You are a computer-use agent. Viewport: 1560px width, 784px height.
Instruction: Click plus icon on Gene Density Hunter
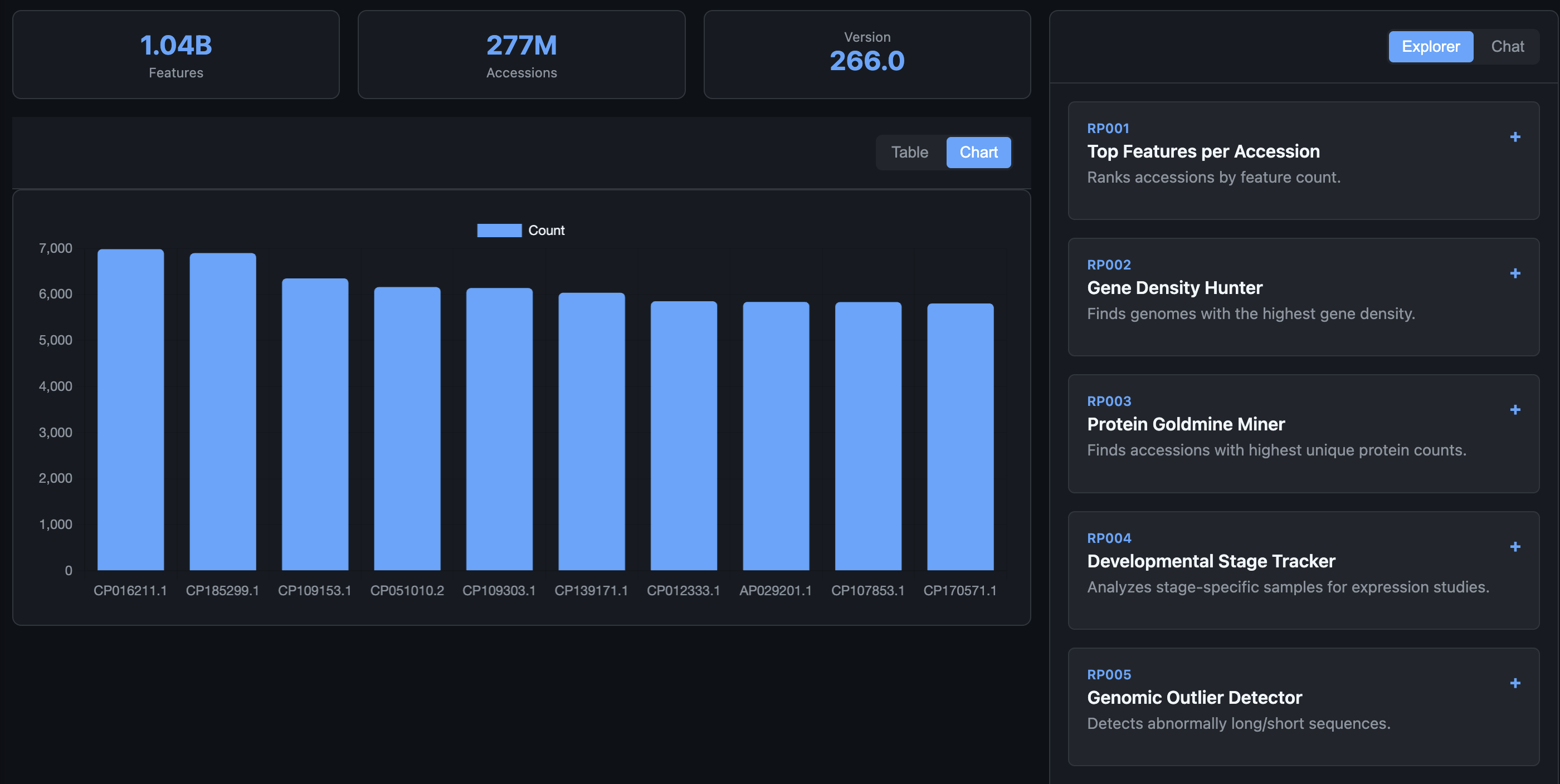pos(1514,273)
